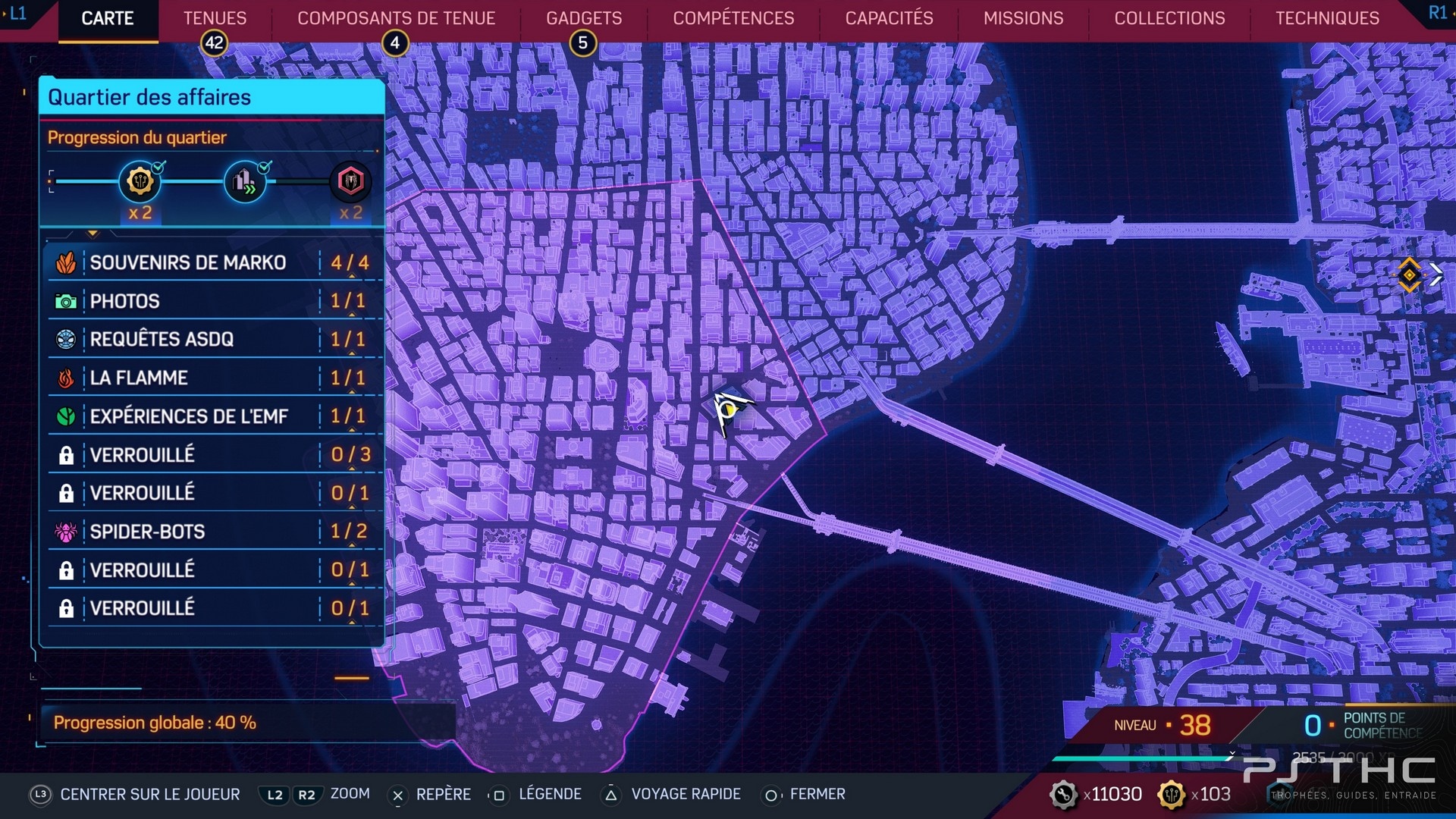
Task: Switch to the MISSIONS tab
Action: point(1023,18)
